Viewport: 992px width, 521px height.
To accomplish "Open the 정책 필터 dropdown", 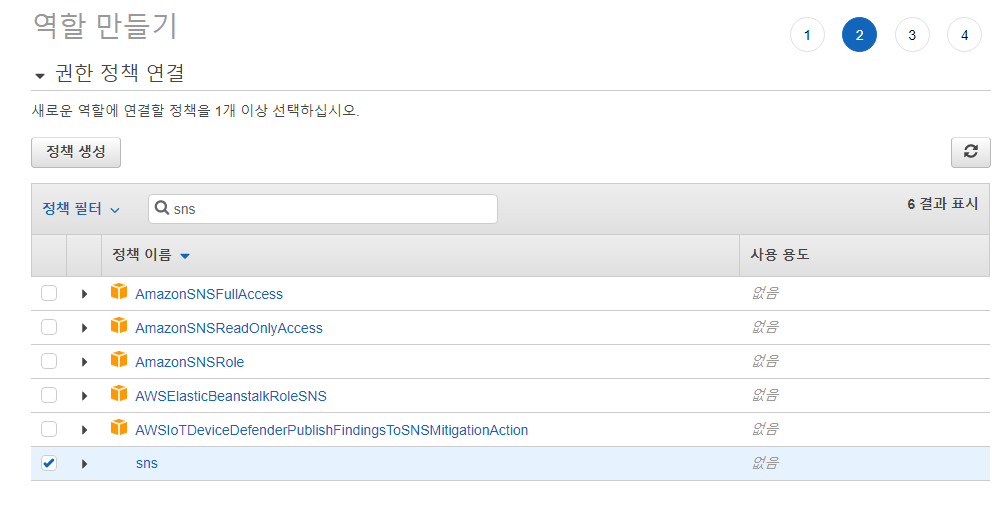I will 81,209.
